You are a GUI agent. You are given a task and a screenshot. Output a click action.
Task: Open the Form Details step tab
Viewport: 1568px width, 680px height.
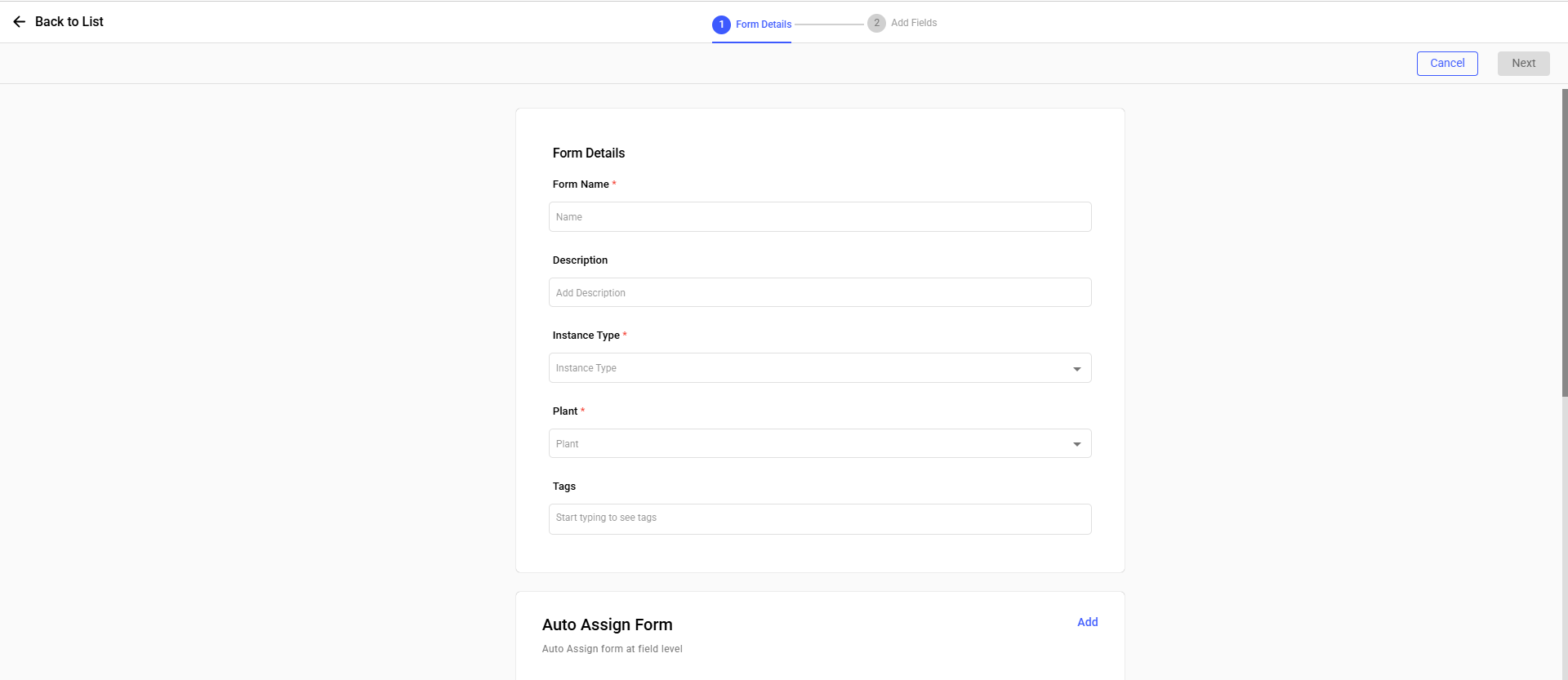pos(764,24)
